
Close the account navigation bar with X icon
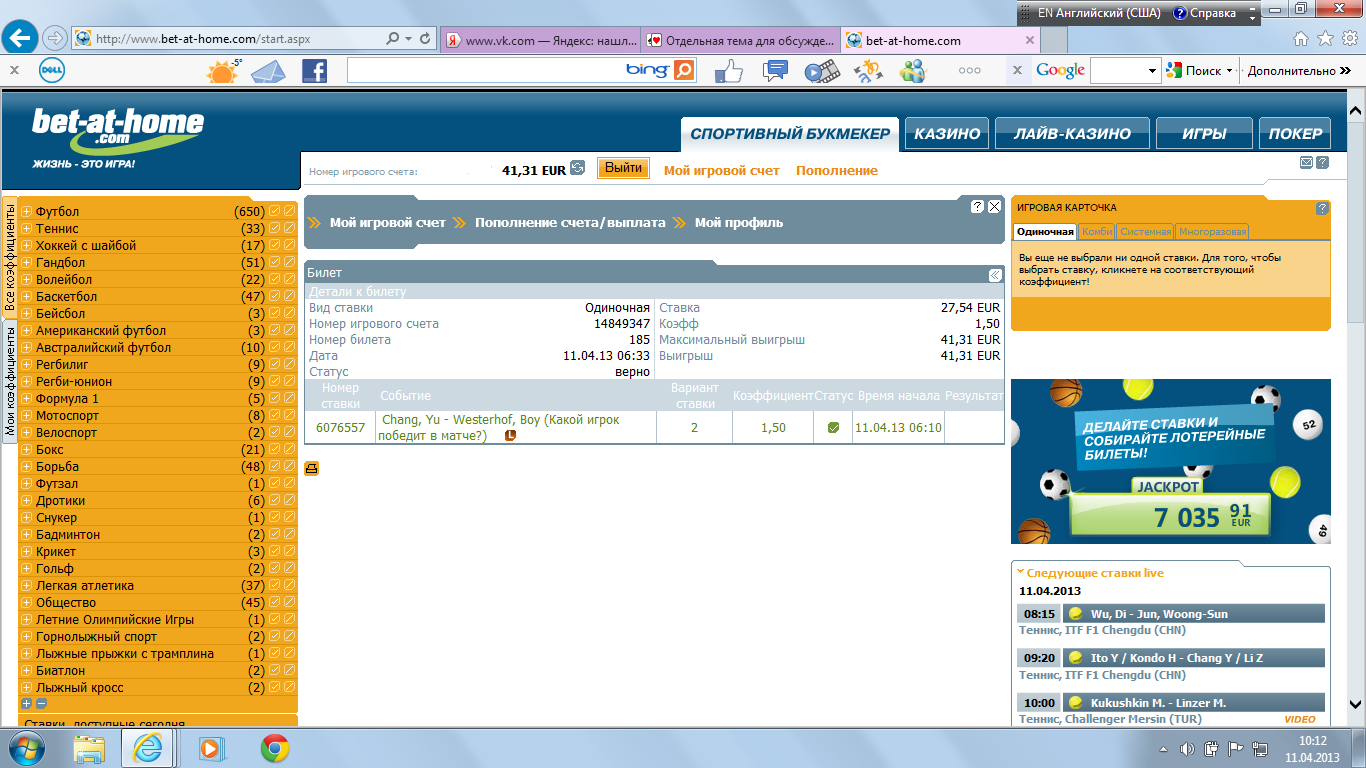tap(994, 207)
